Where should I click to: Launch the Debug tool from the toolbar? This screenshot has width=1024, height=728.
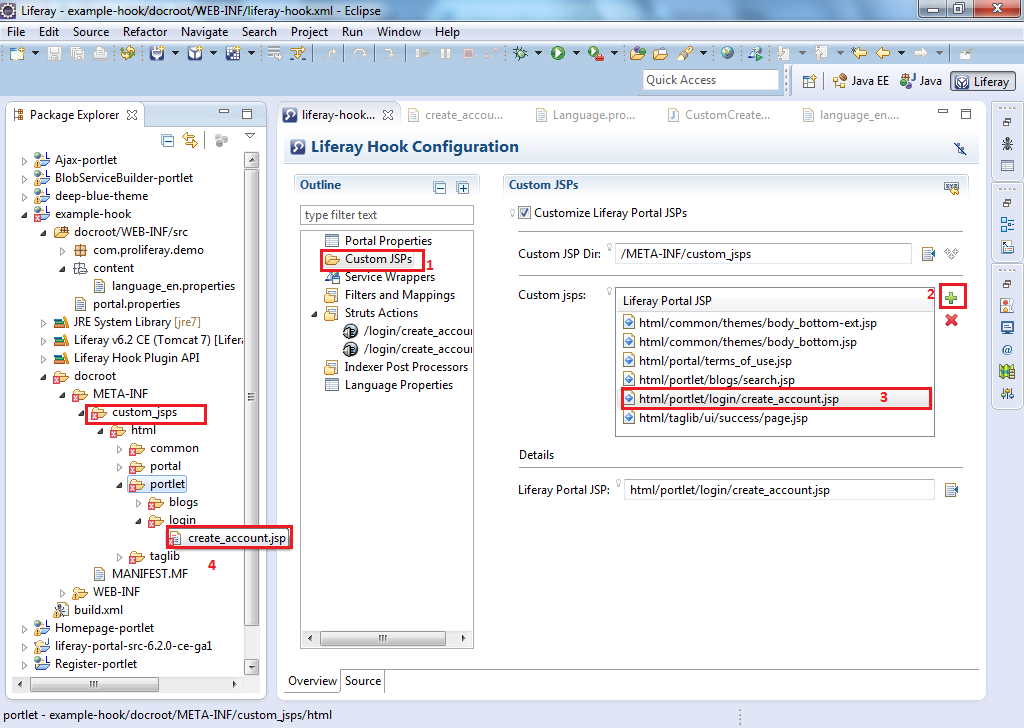click(x=519, y=53)
